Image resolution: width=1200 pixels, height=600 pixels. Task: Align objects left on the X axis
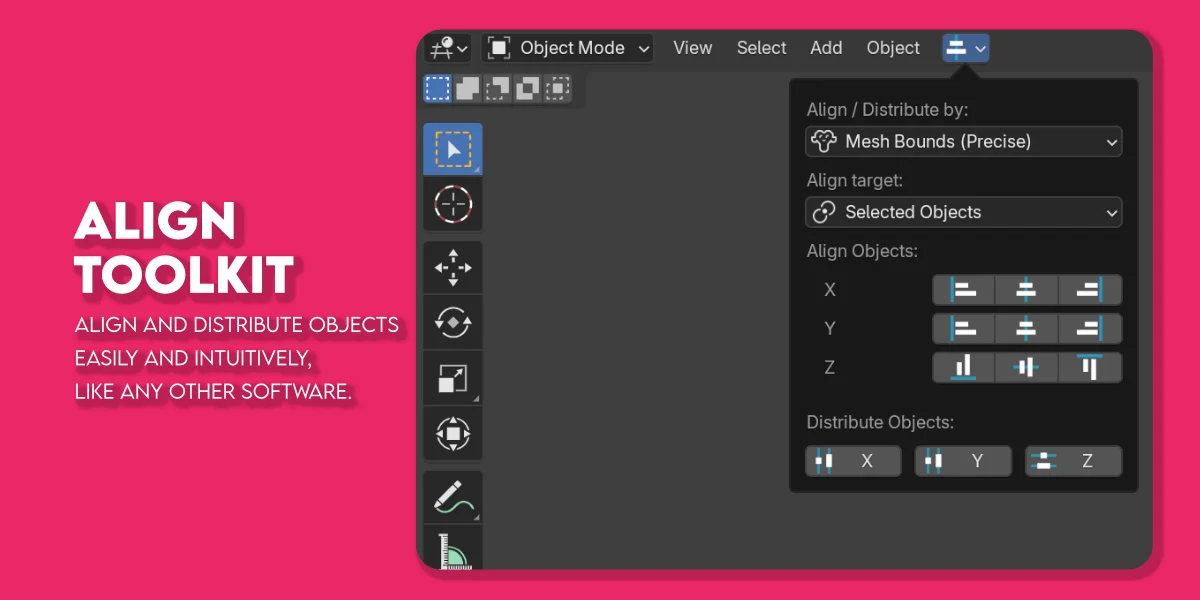point(963,289)
